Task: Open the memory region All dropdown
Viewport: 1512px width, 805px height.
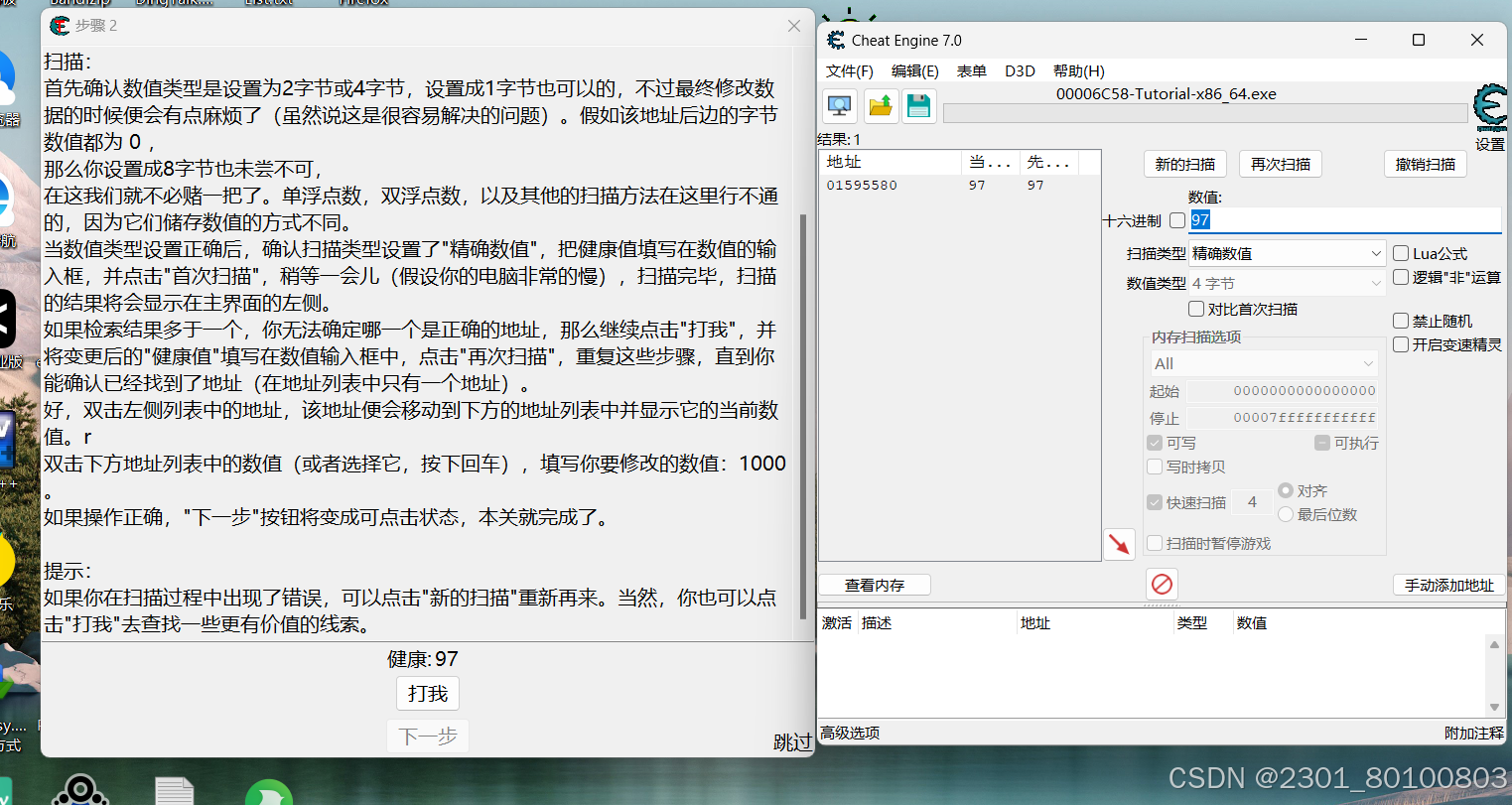Action: pos(1264,363)
